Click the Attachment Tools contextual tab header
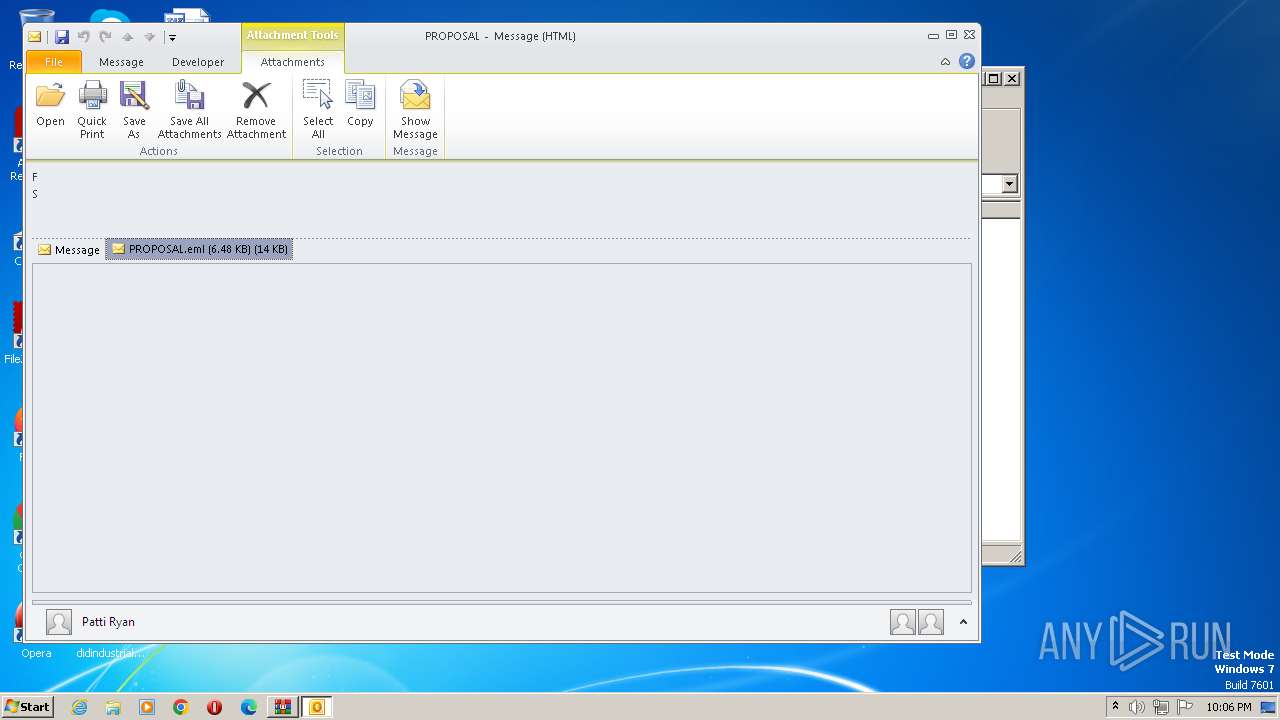 293,35
